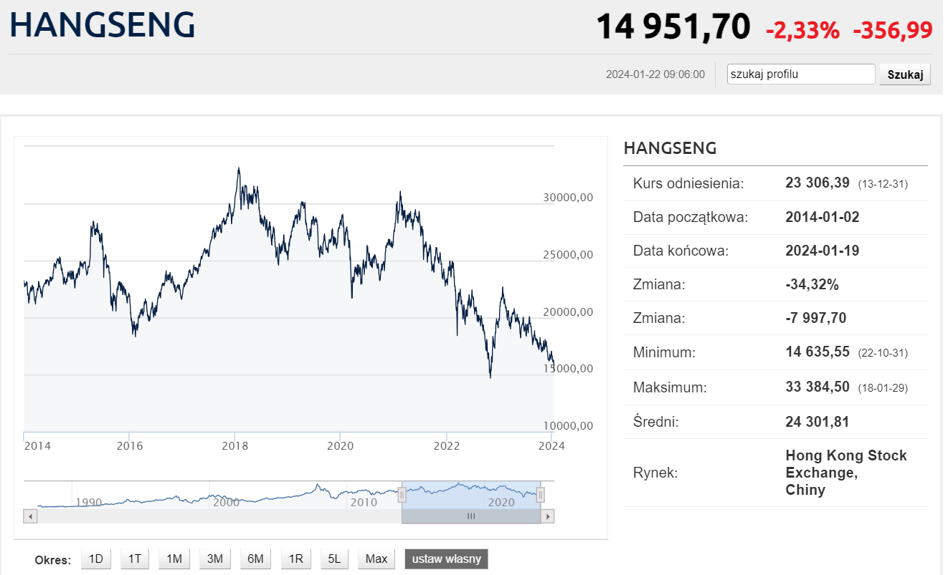
Task: Click the 2000 label in range navigator
Action: 226,502
